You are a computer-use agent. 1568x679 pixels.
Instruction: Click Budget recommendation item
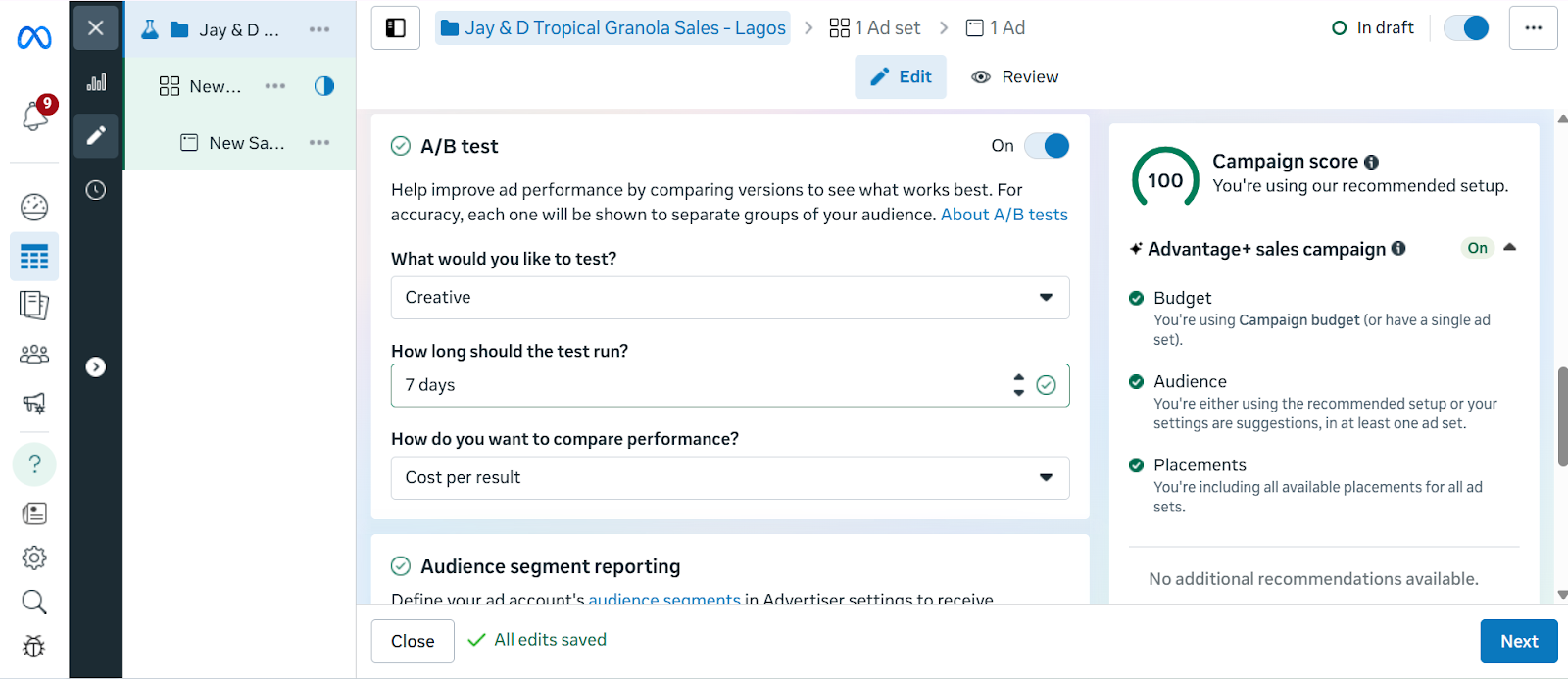pos(1323,318)
